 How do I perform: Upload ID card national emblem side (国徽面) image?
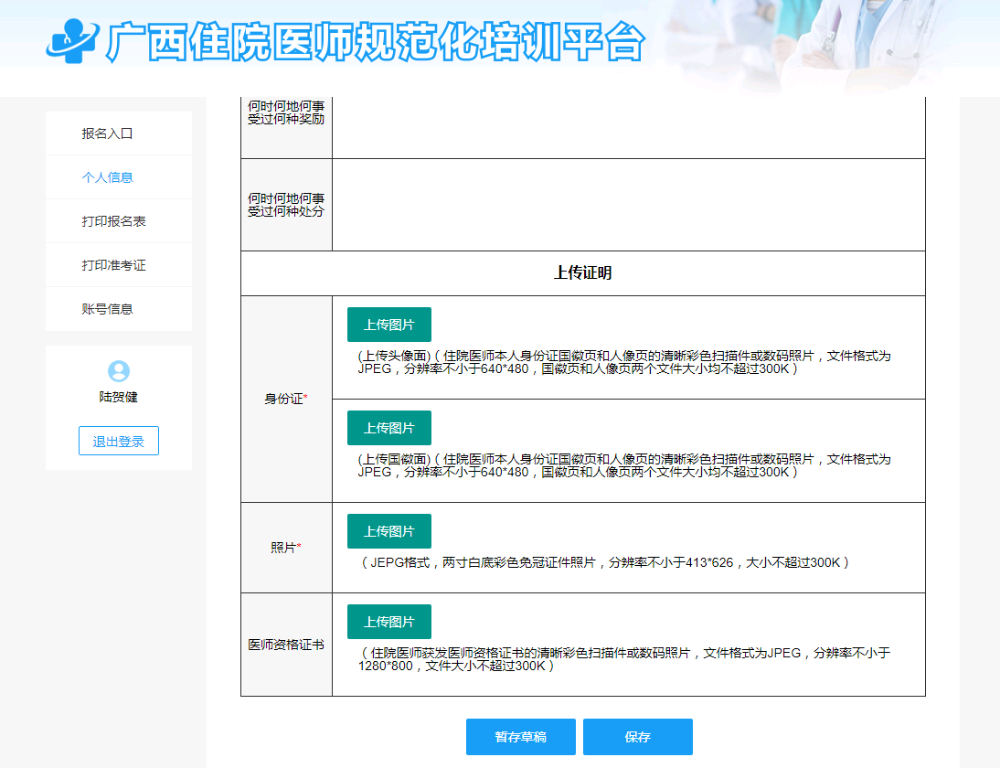[x=389, y=428]
